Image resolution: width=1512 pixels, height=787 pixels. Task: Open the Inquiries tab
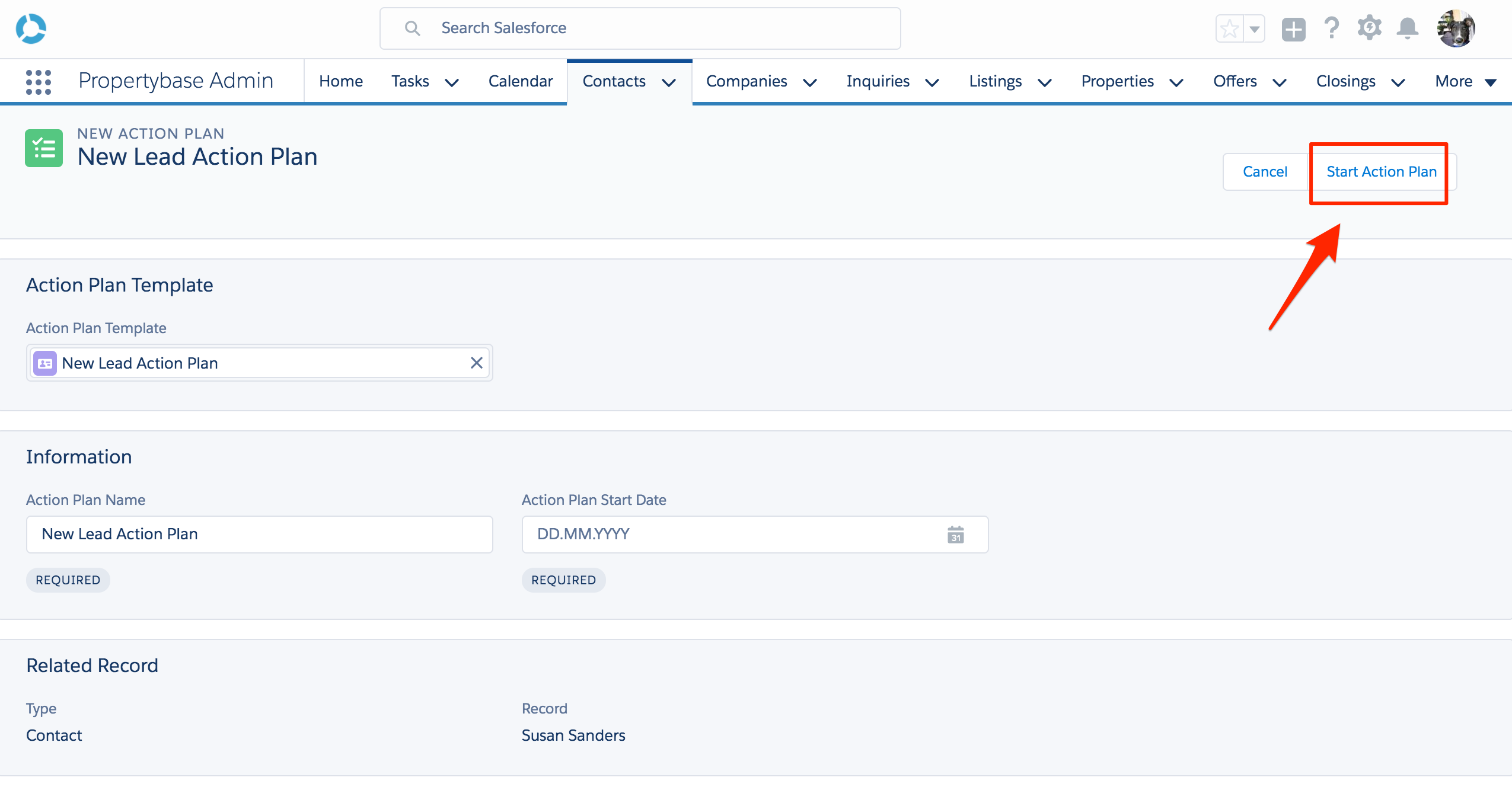click(878, 81)
